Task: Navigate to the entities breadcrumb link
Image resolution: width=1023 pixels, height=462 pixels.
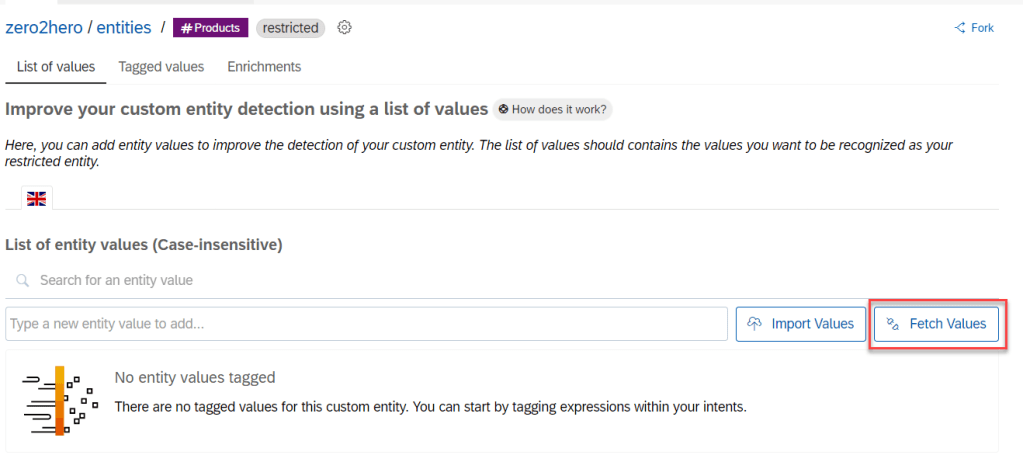Action: tap(124, 28)
